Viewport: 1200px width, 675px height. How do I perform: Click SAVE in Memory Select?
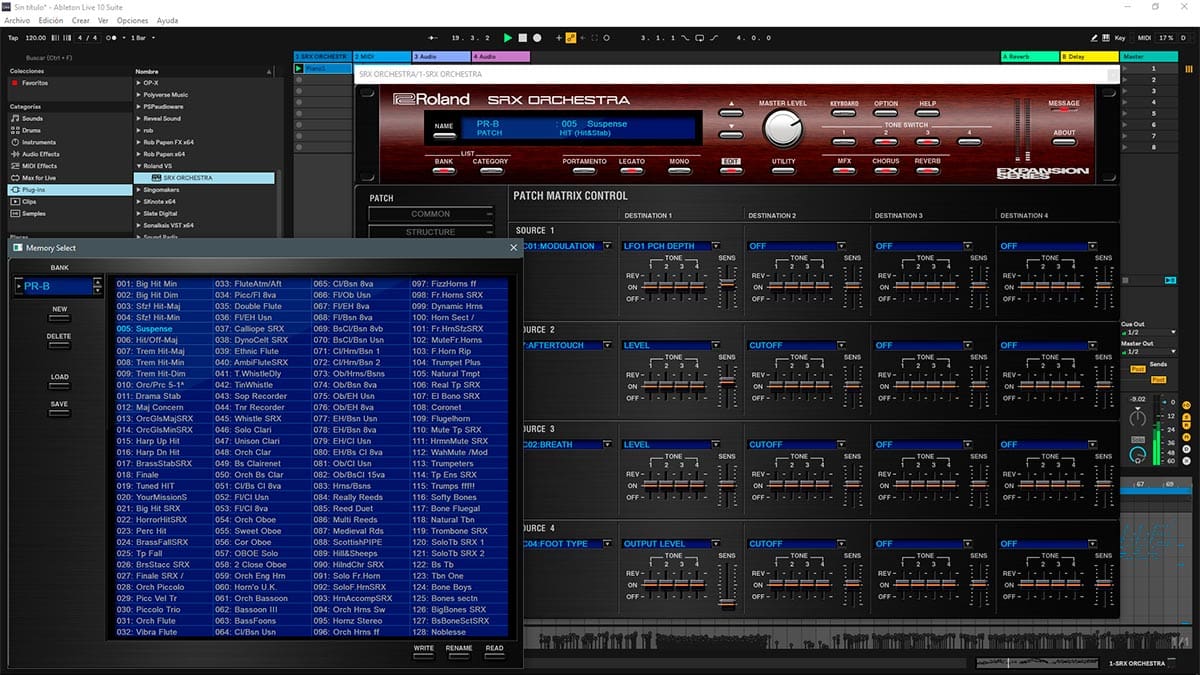(x=59, y=412)
